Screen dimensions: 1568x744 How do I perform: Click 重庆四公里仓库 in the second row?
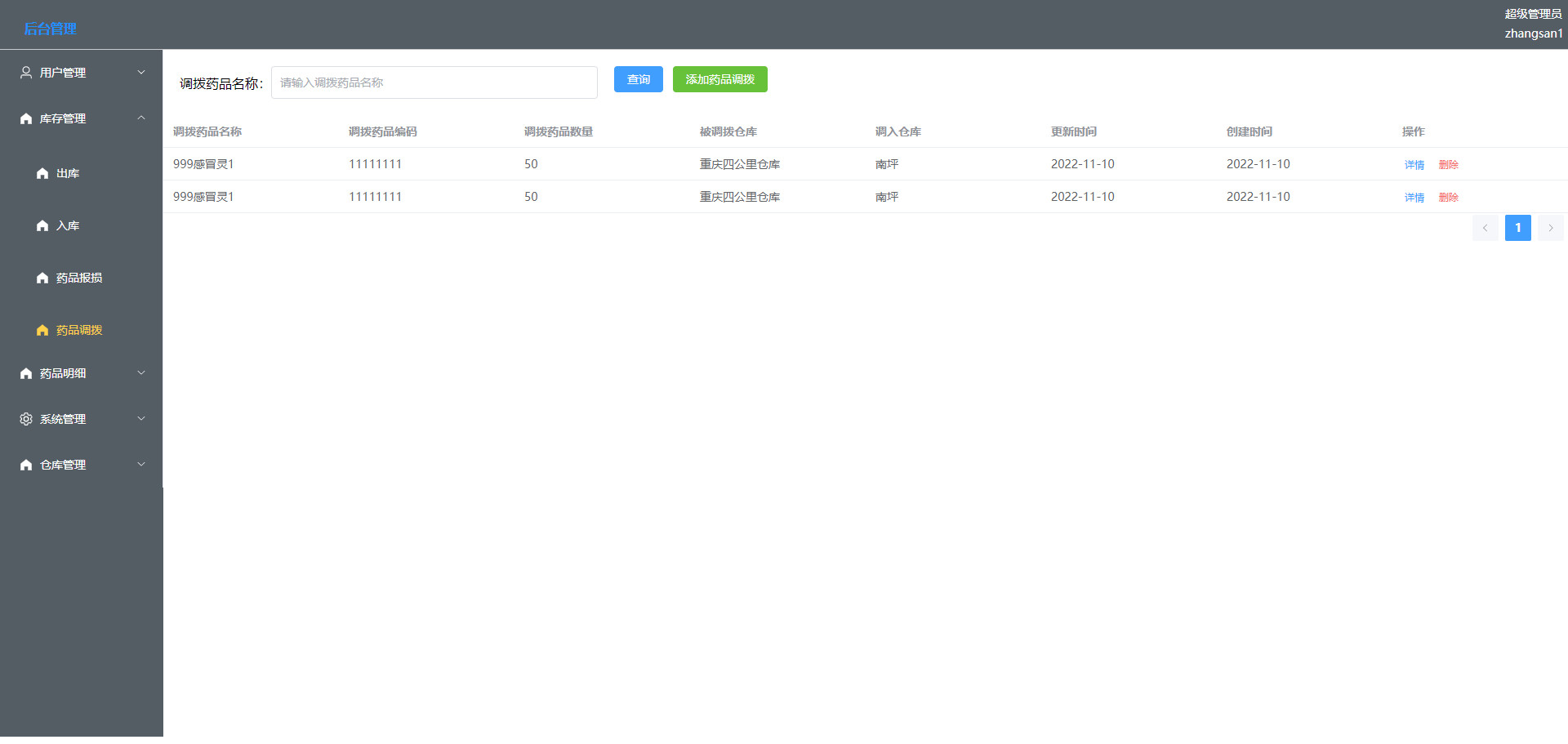pyautogui.click(x=740, y=197)
